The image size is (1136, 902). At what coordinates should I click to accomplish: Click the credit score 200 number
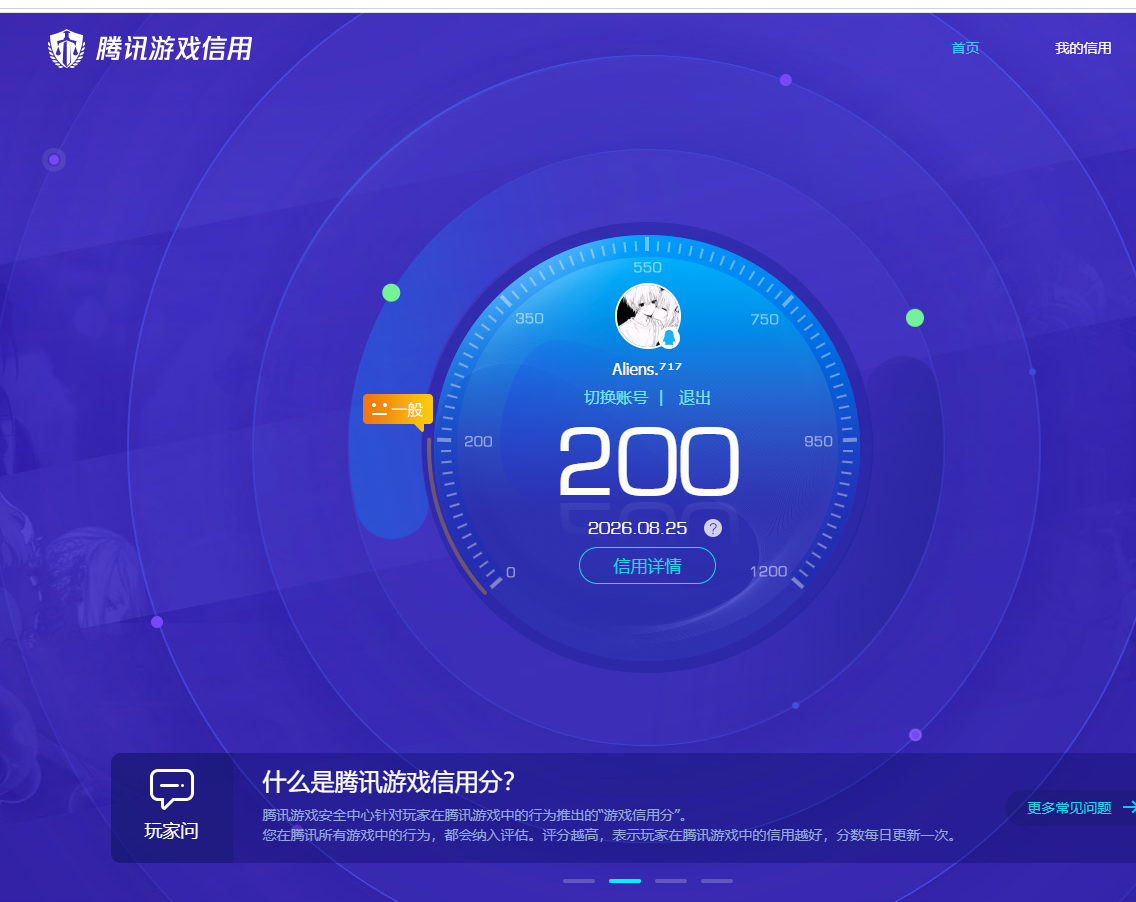coord(648,461)
